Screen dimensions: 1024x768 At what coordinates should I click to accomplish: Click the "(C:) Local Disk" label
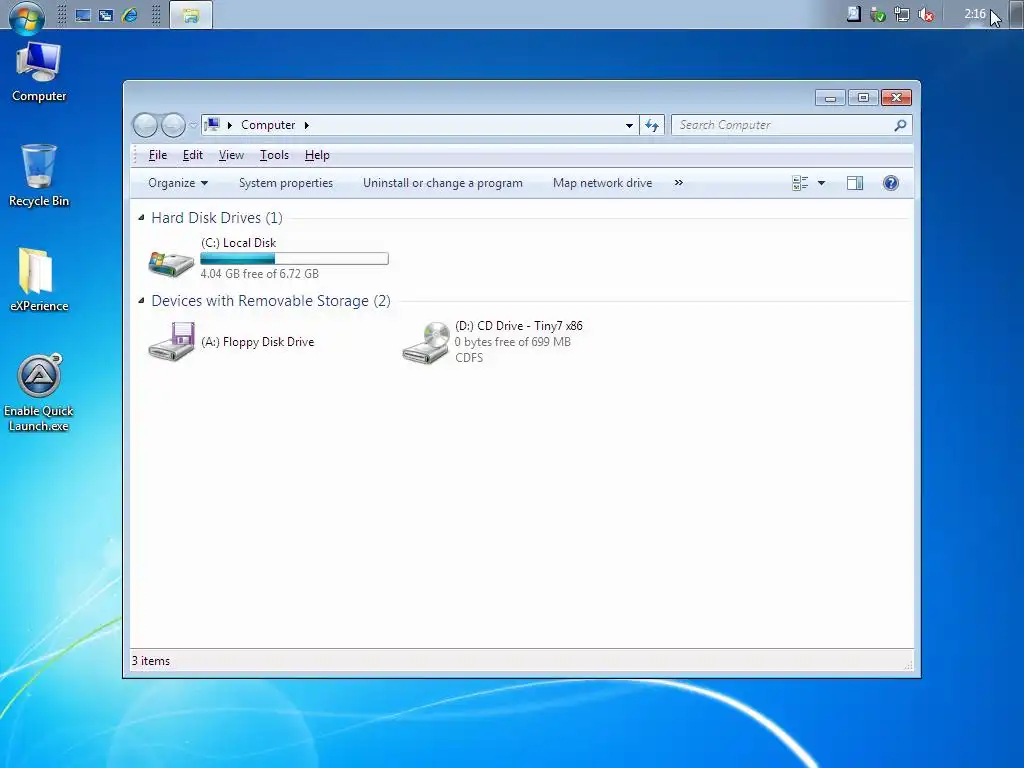coord(238,242)
